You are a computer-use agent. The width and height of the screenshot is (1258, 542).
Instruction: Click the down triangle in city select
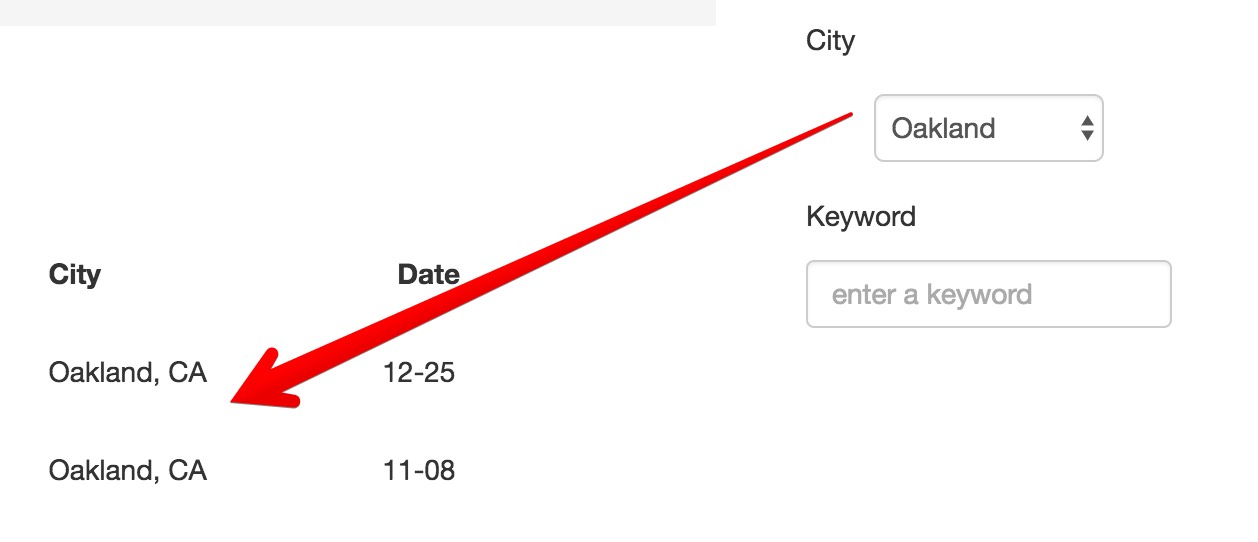coord(1087,135)
